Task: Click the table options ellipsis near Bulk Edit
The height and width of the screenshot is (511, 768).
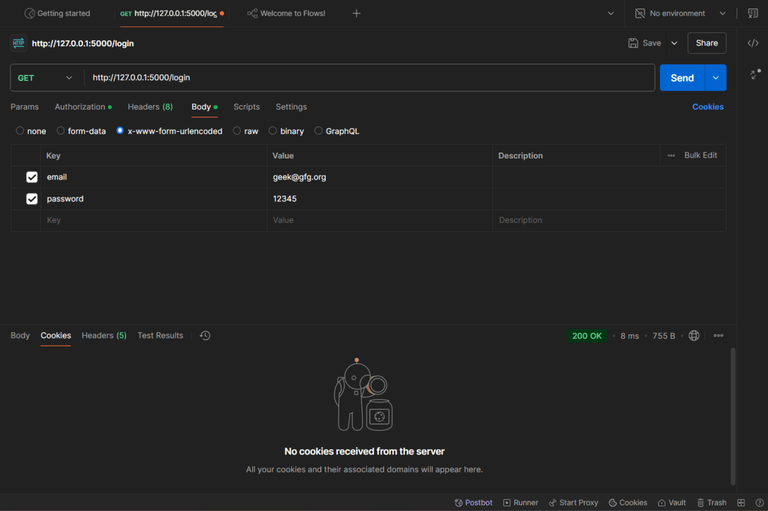Action: 671,155
